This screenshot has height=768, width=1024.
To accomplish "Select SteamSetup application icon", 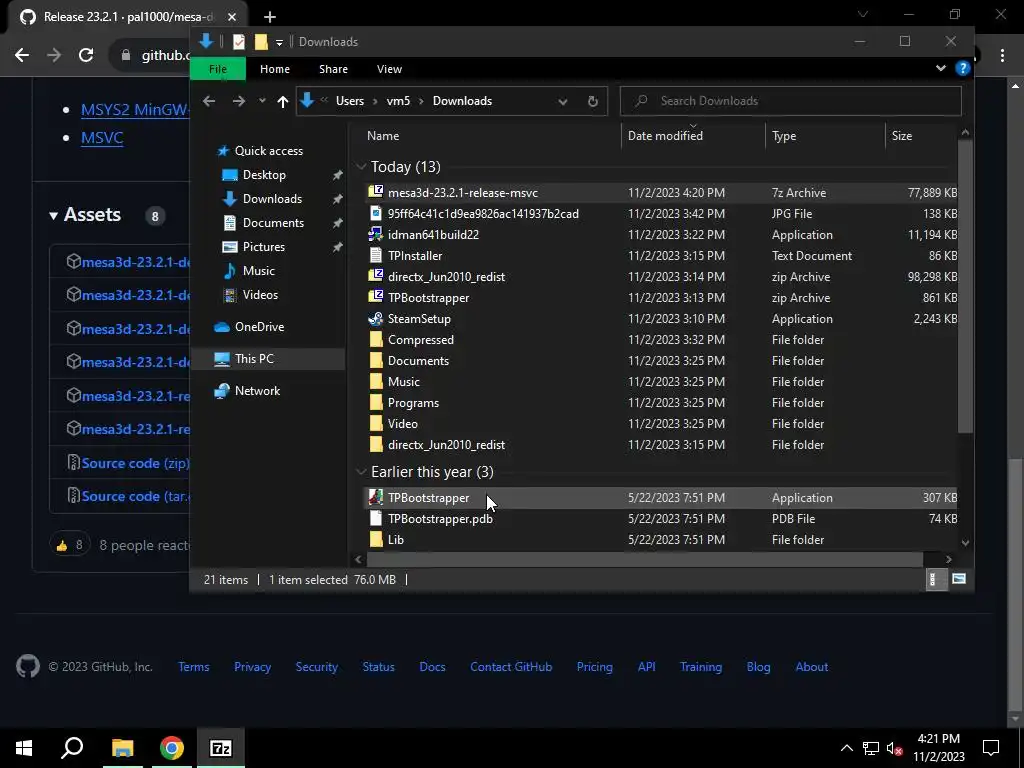I will tap(376, 319).
